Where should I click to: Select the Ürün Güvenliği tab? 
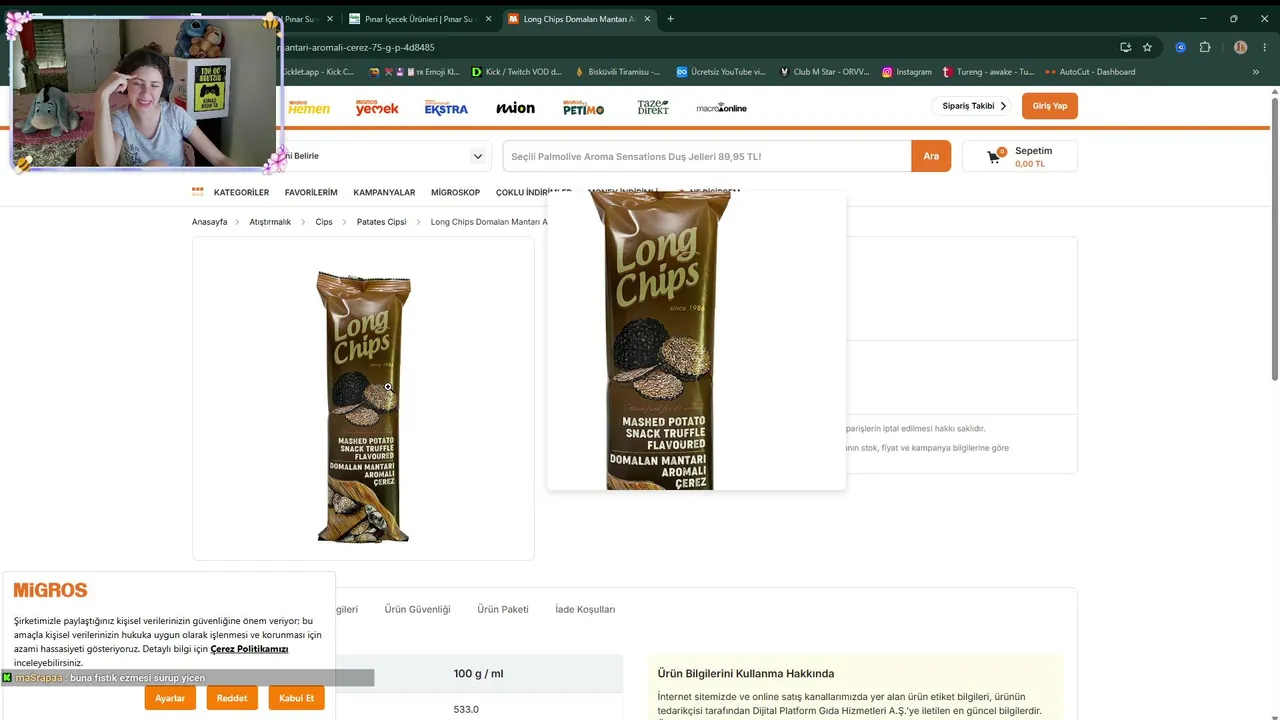[x=417, y=609]
